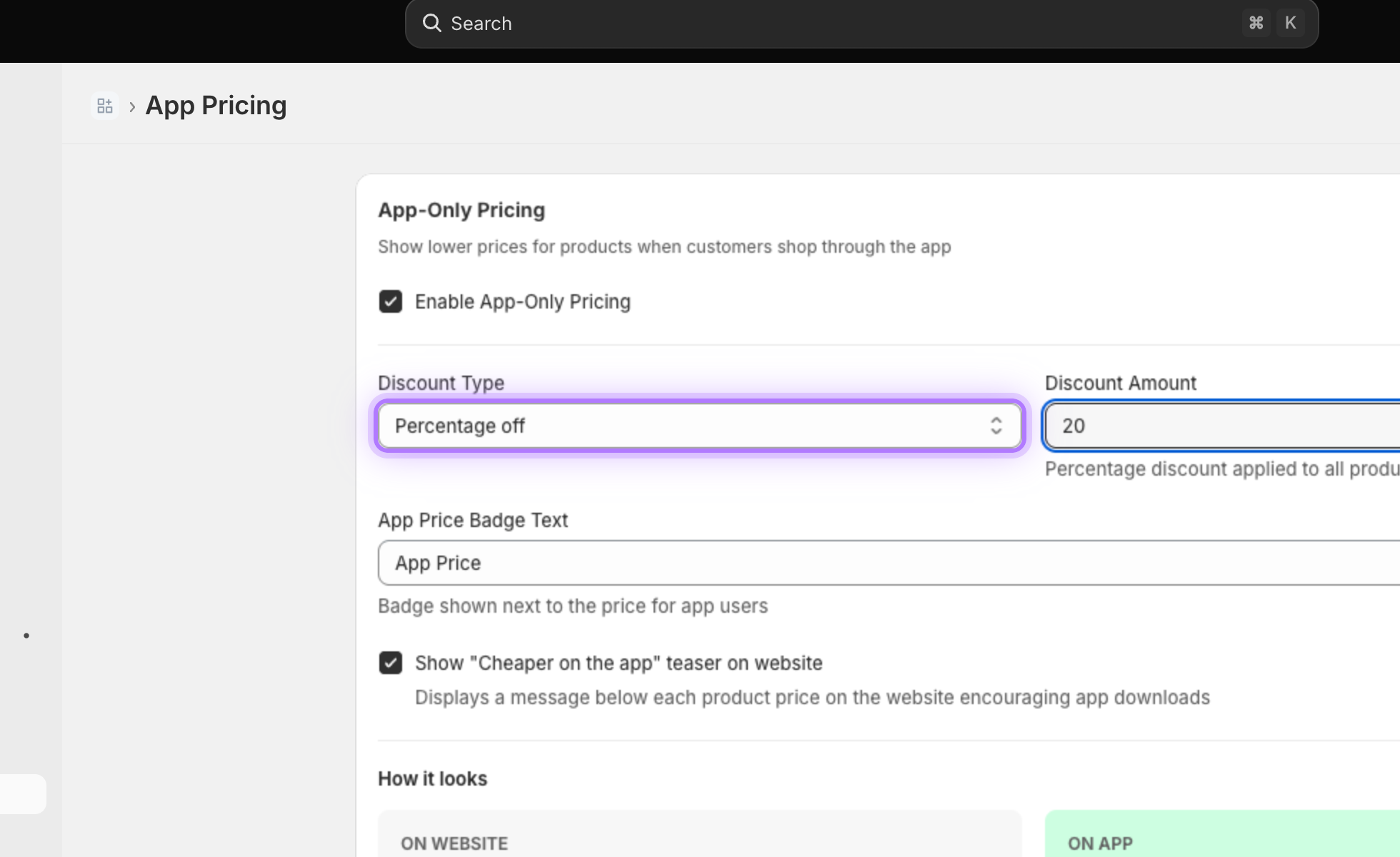1400x857 pixels.
Task: Open the apps grid breadcrumb icon
Action: [105, 106]
